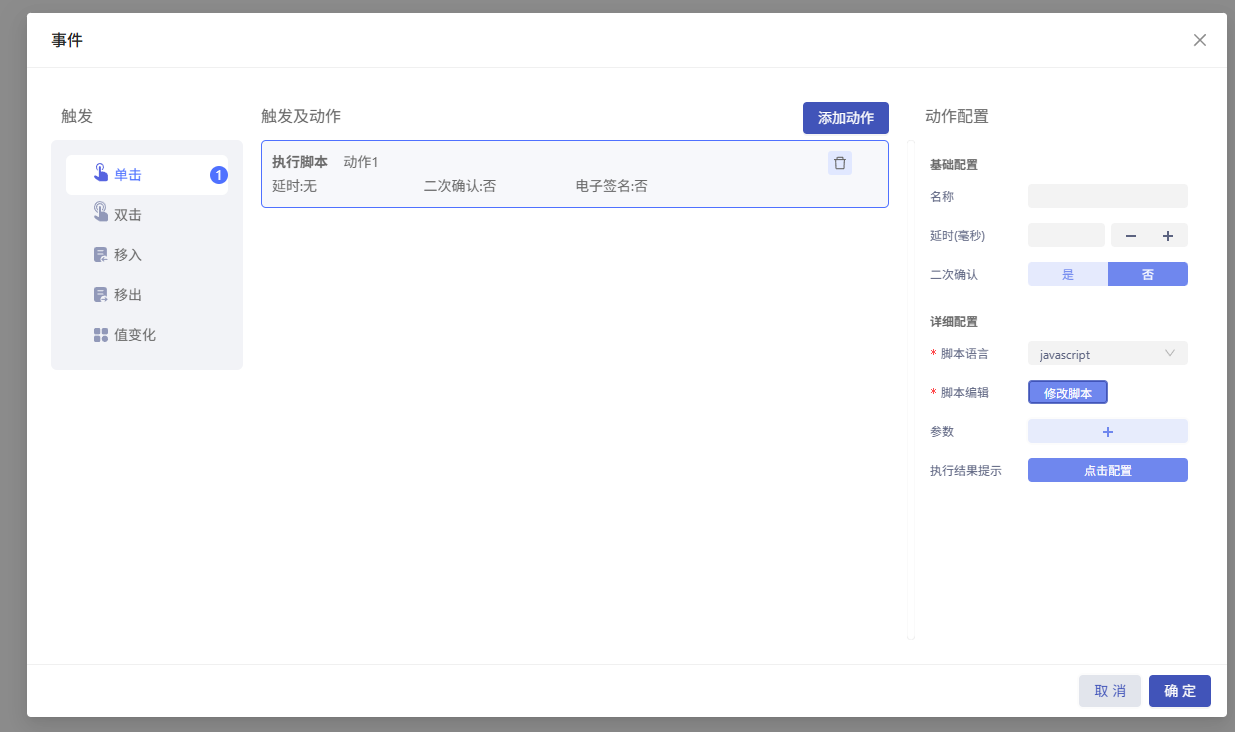The height and width of the screenshot is (732, 1235).
Task: Delete 动作1 with the trash icon
Action: (x=840, y=163)
